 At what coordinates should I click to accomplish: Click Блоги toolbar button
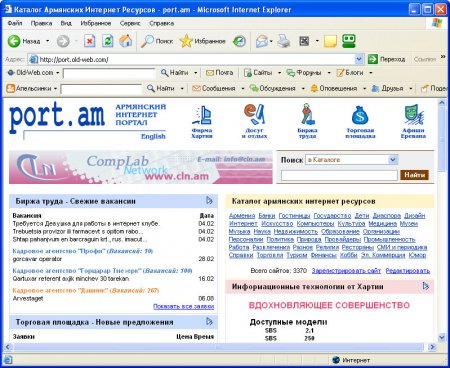[x=350, y=73]
